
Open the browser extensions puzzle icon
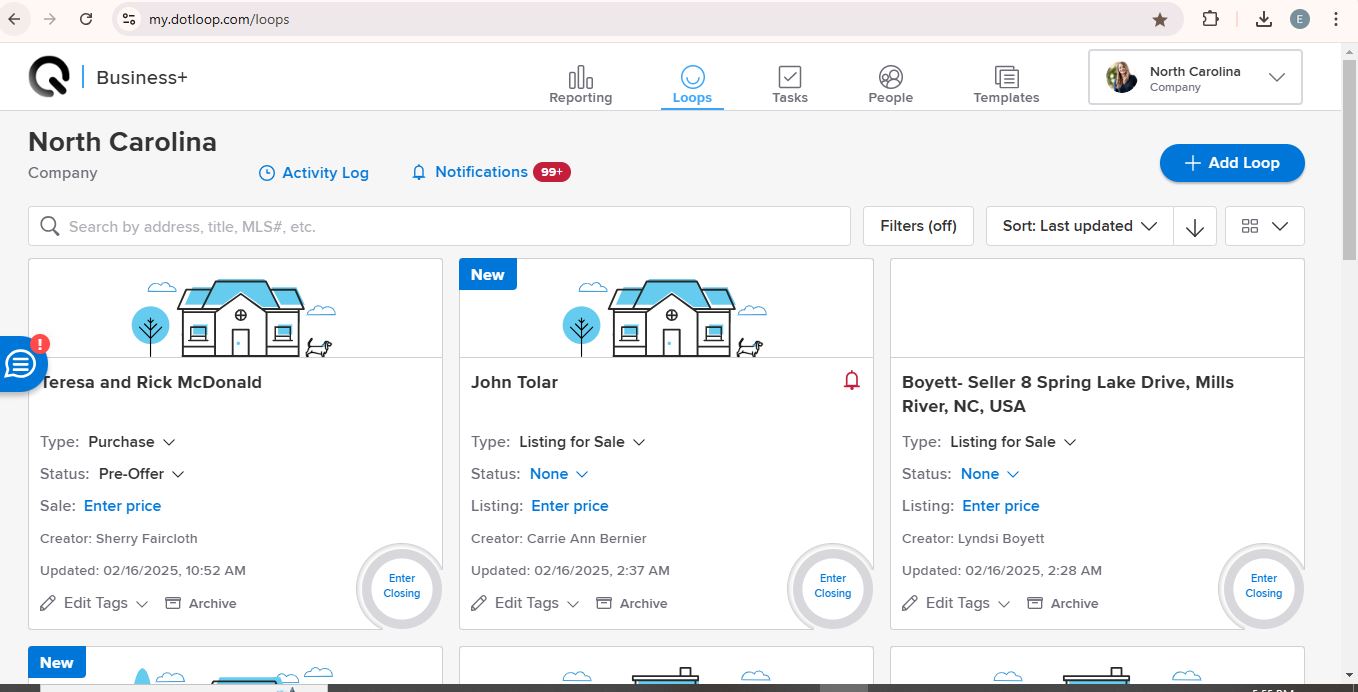(1210, 19)
